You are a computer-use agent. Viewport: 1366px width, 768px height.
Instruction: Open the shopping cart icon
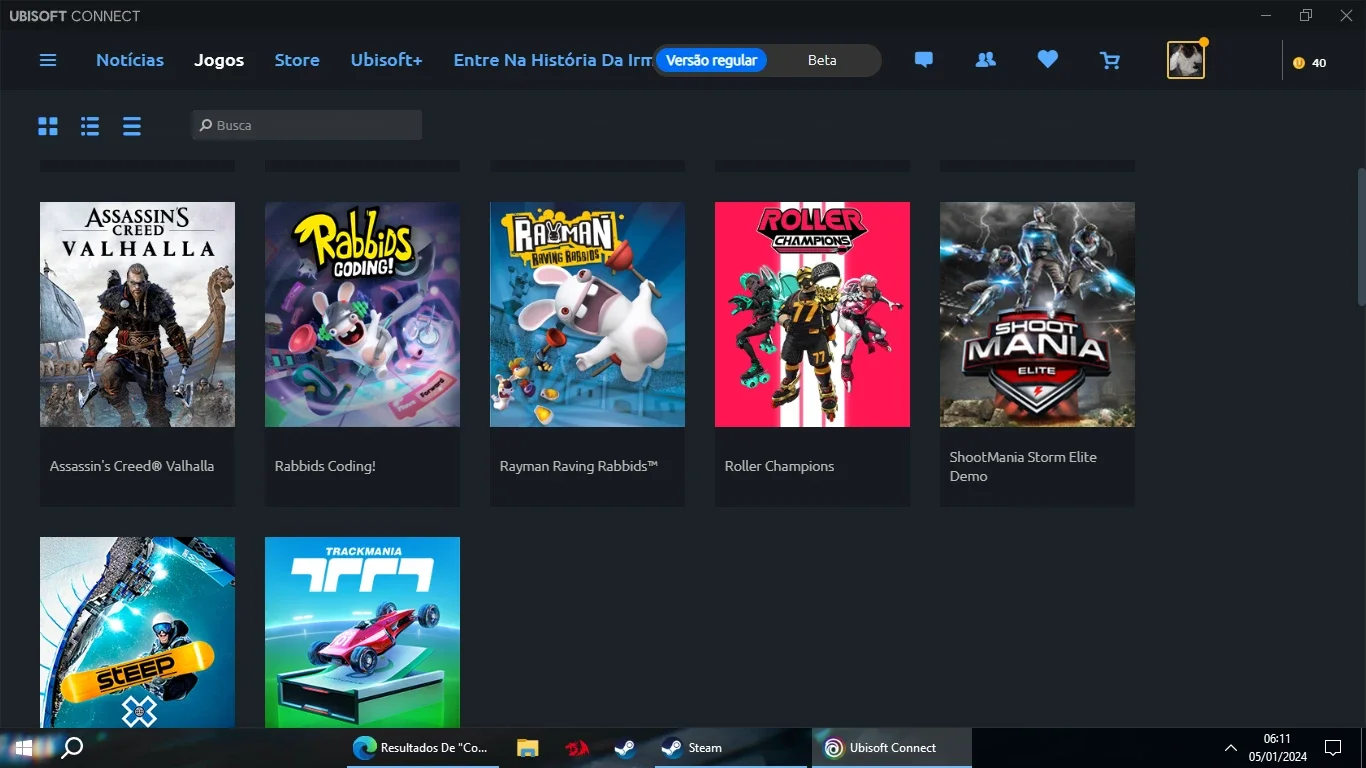1110,61
